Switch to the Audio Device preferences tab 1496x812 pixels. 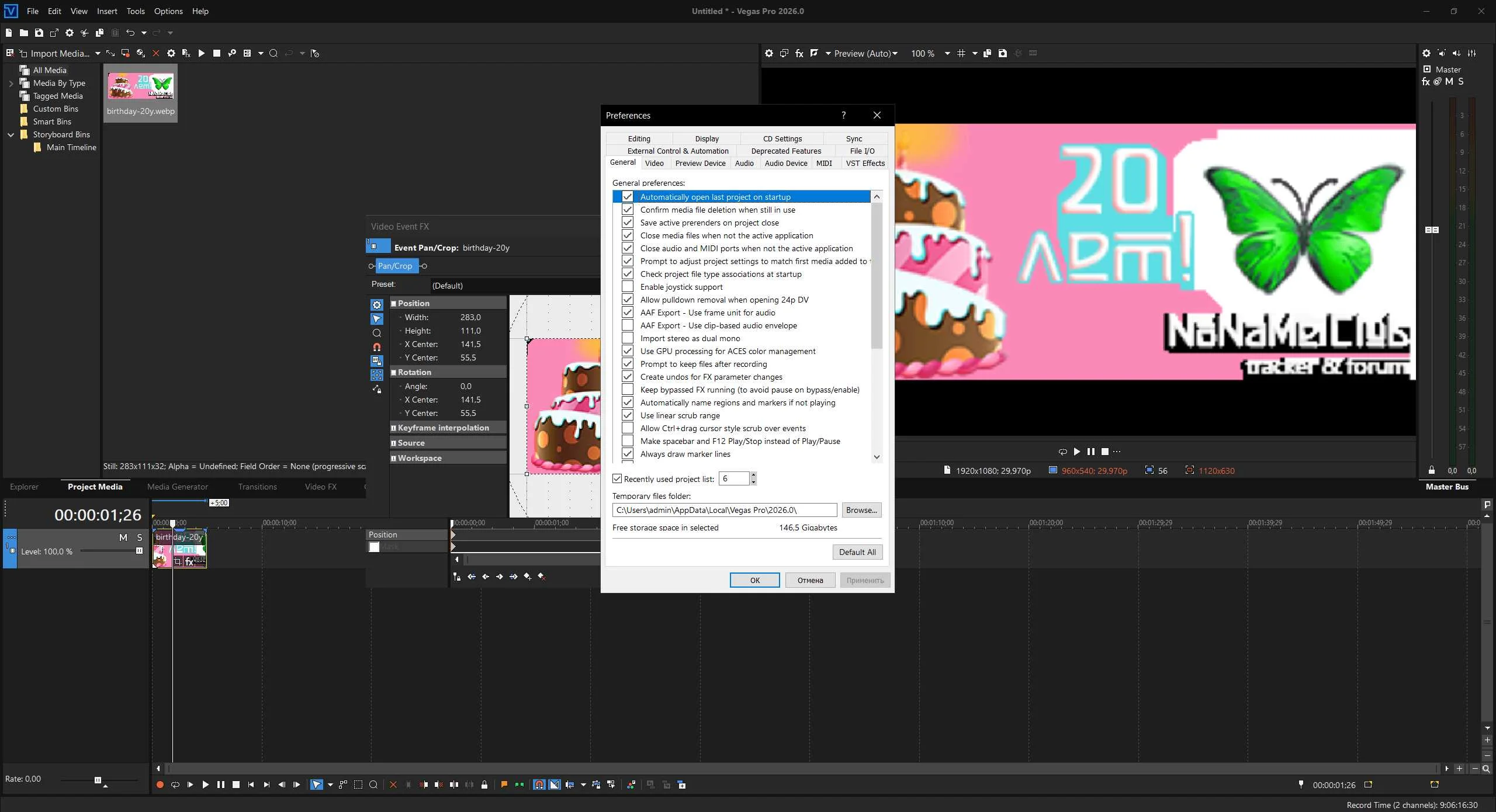pyautogui.click(x=786, y=164)
